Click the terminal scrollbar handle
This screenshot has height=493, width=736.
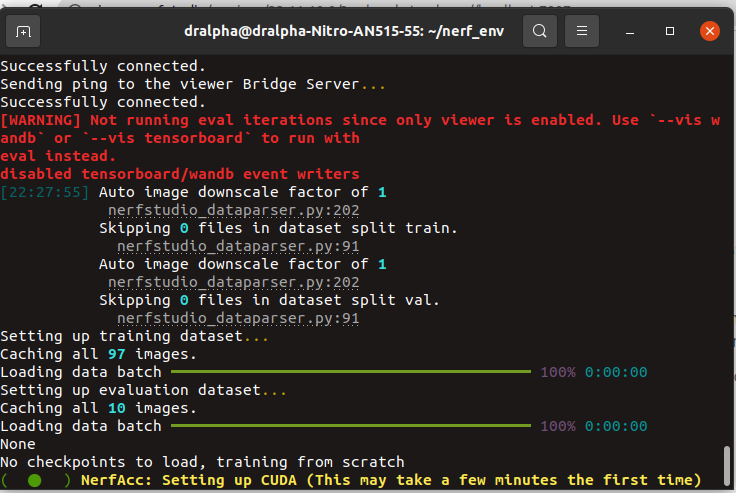(727, 467)
